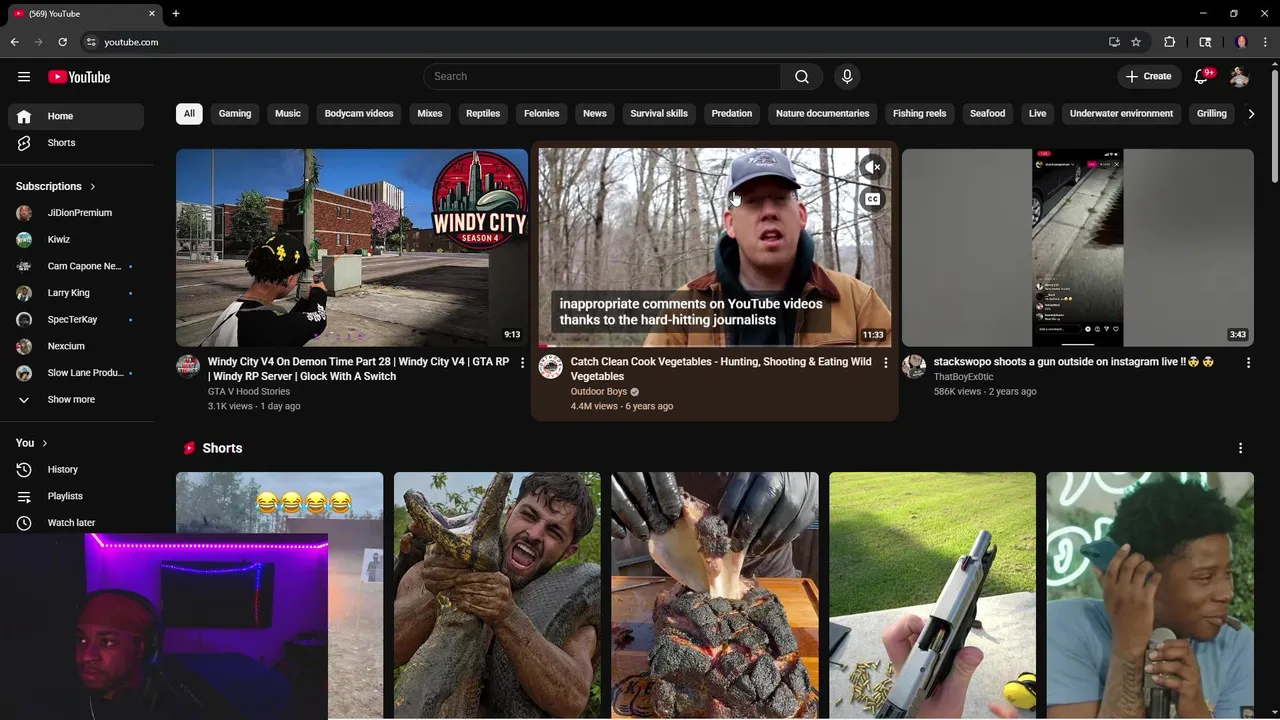Select the Music filter chip
Image resolution: width=1280 pixels, height=720 pixels.
tap(288, 114)
